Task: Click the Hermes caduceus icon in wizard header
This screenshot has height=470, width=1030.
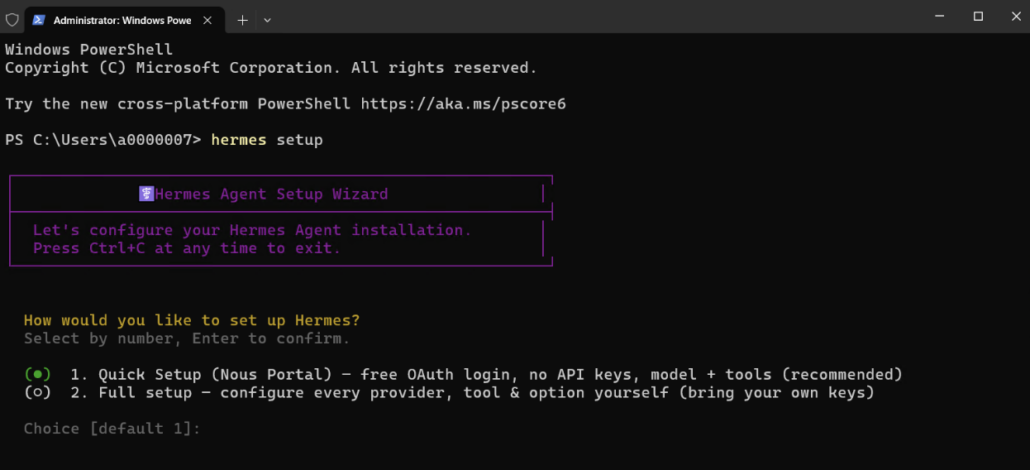Action: [146, 194]
